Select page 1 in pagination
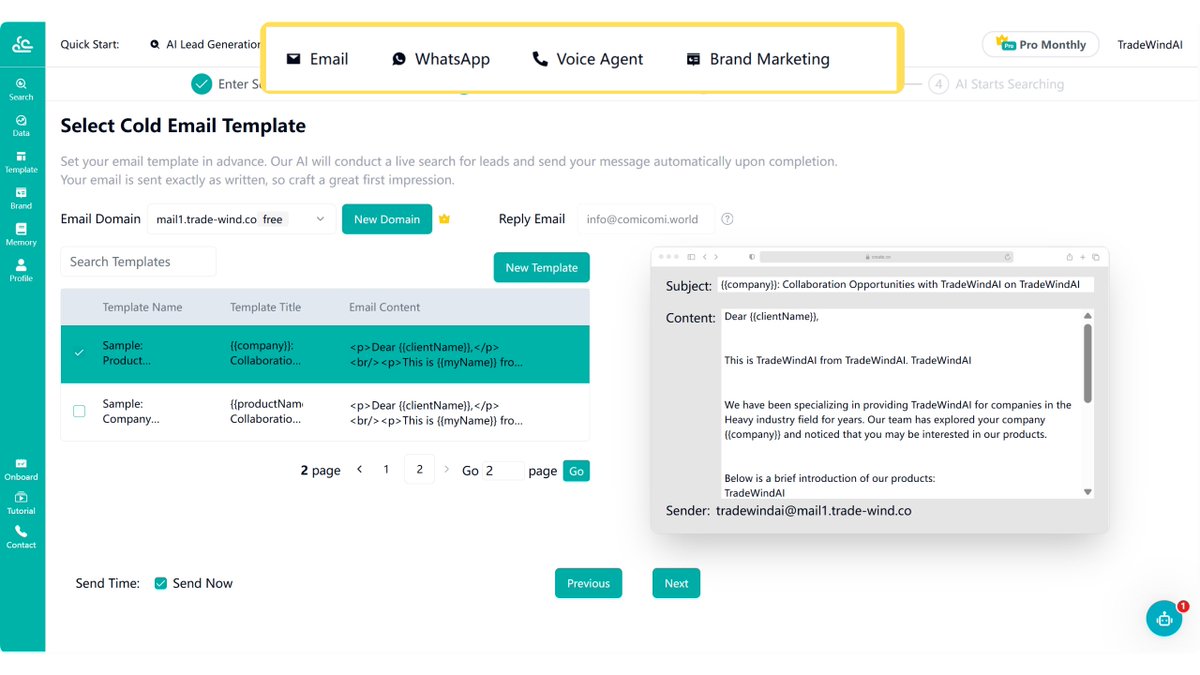1200x675 pixels. [386, 469]
